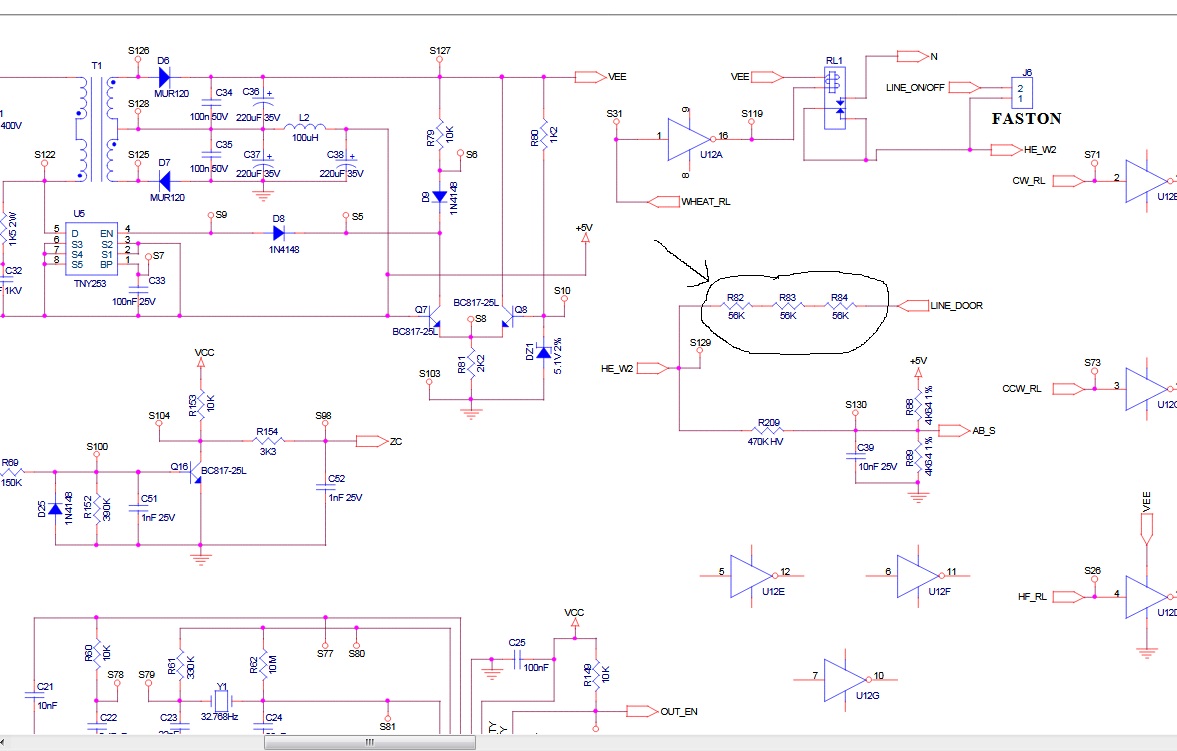Viewport: 1177px width, 751px height.
Task: Click the TNY253 U5 chip body
Action: point(90,249)
